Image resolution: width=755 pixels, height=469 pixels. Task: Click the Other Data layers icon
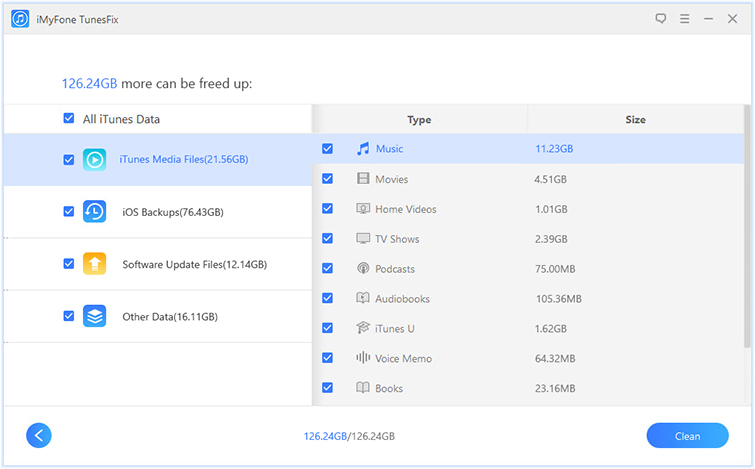(x=94, y=316)
